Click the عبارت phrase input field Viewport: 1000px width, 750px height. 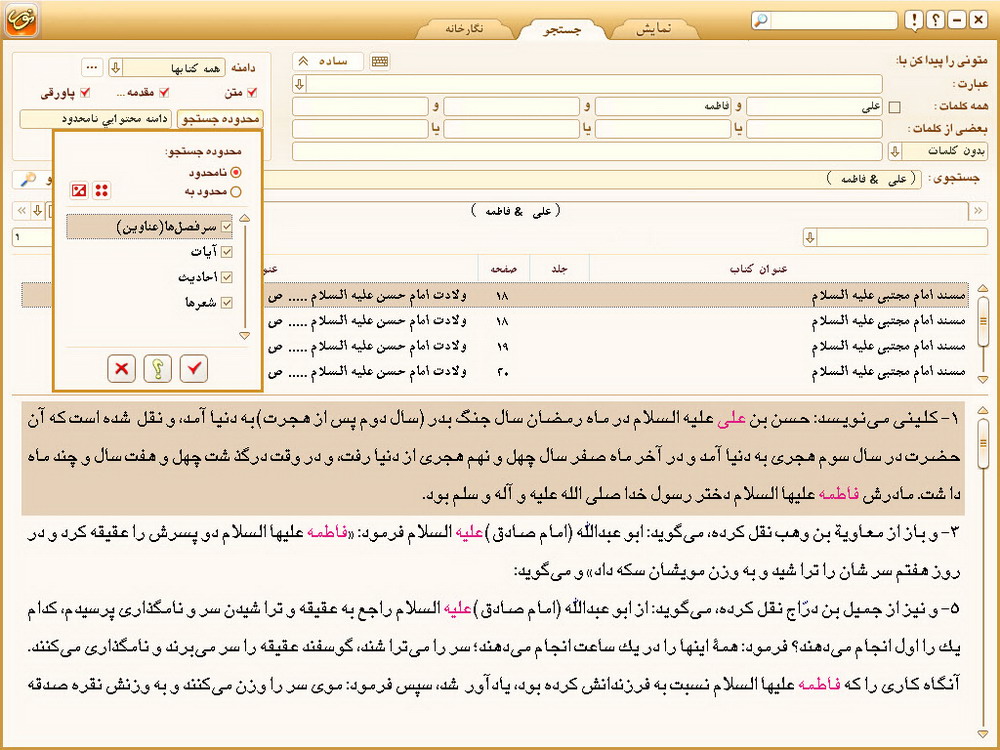tap(594, 84)
